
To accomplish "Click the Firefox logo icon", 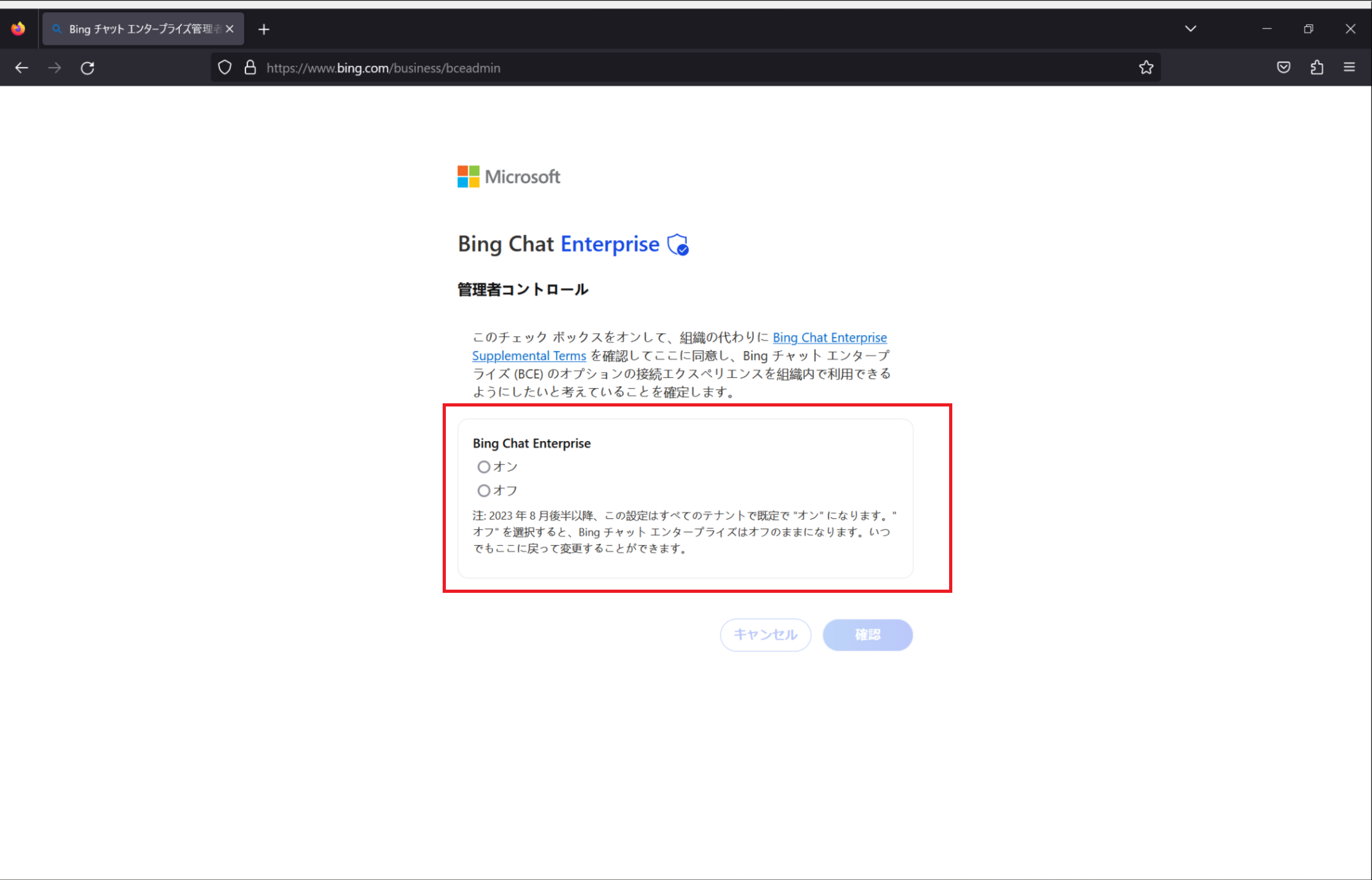I will 18,29.
